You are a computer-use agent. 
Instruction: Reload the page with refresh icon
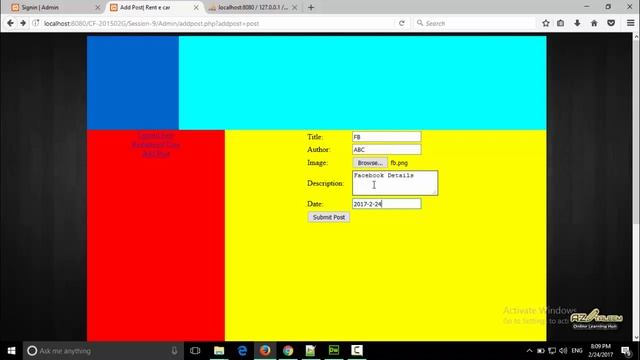(402, 23)
